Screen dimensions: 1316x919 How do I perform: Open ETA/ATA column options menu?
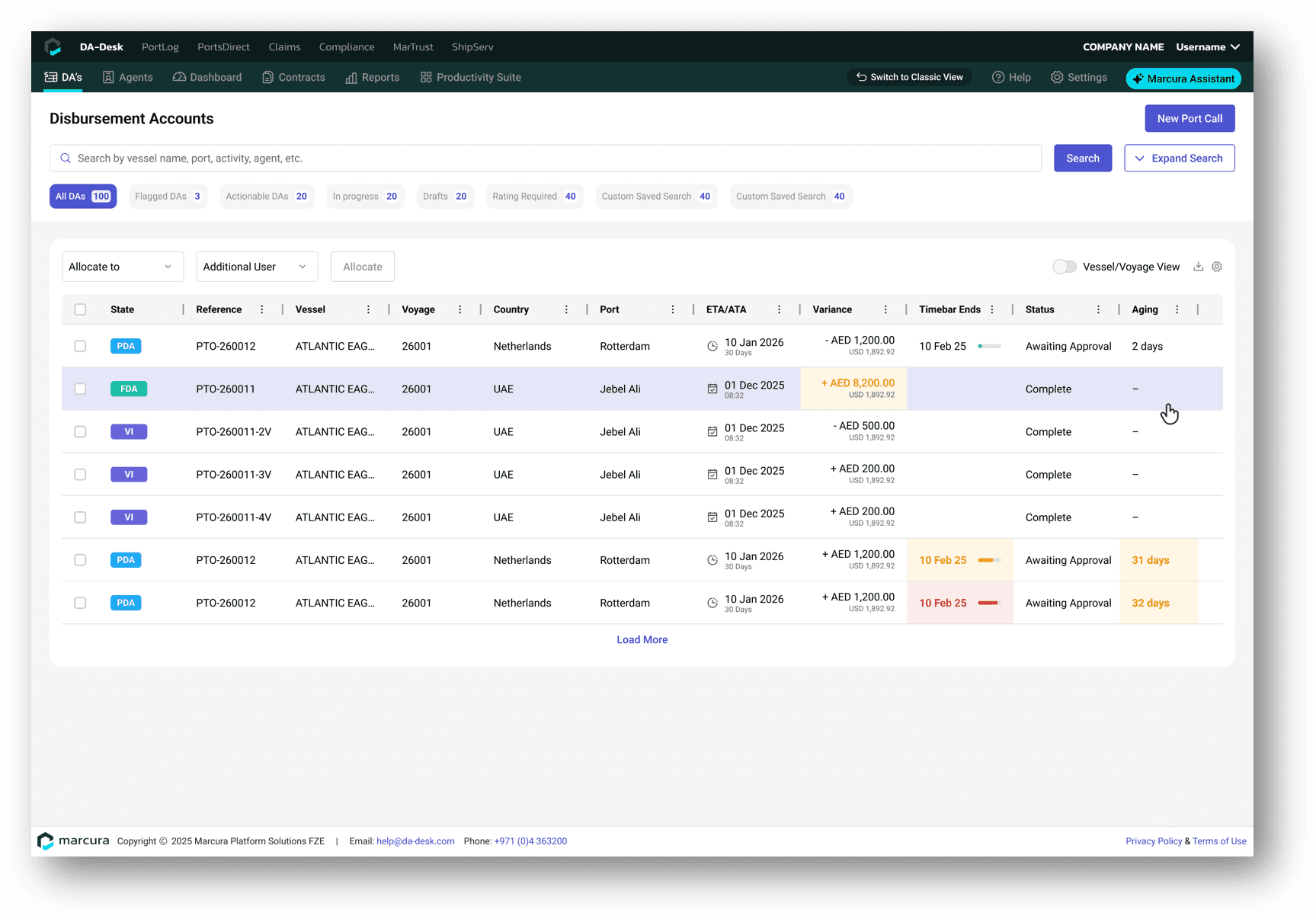click(779, 309)
